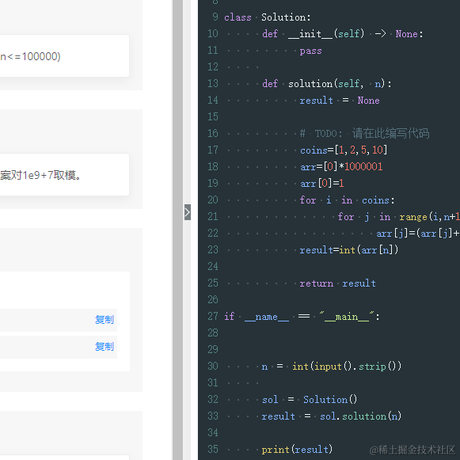Click the TODO comment on line 16
The width and height of the screenshot is (460, 460).
coord(364,133)
